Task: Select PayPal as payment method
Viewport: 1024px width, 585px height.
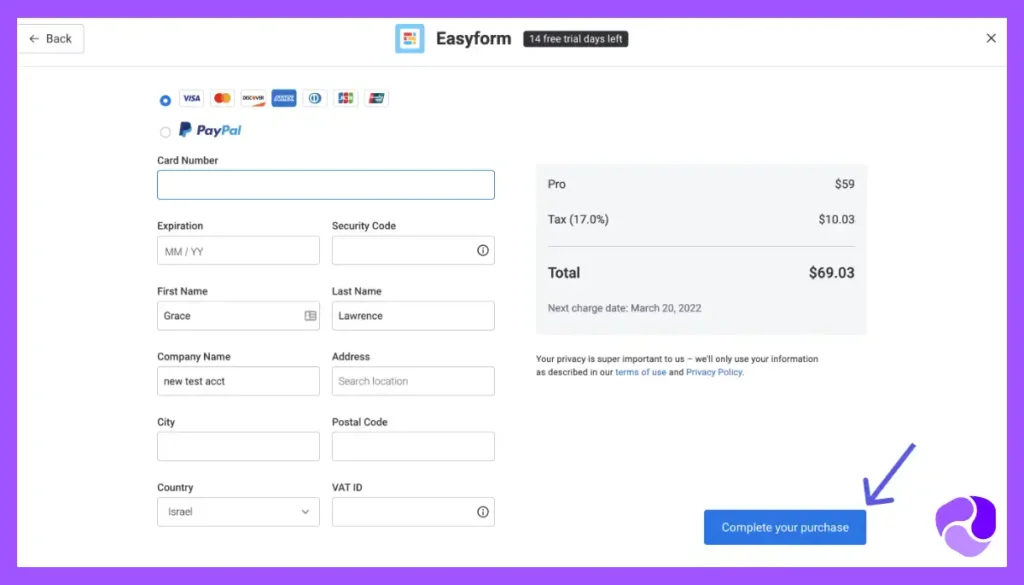Action: [x=164, y=130]
